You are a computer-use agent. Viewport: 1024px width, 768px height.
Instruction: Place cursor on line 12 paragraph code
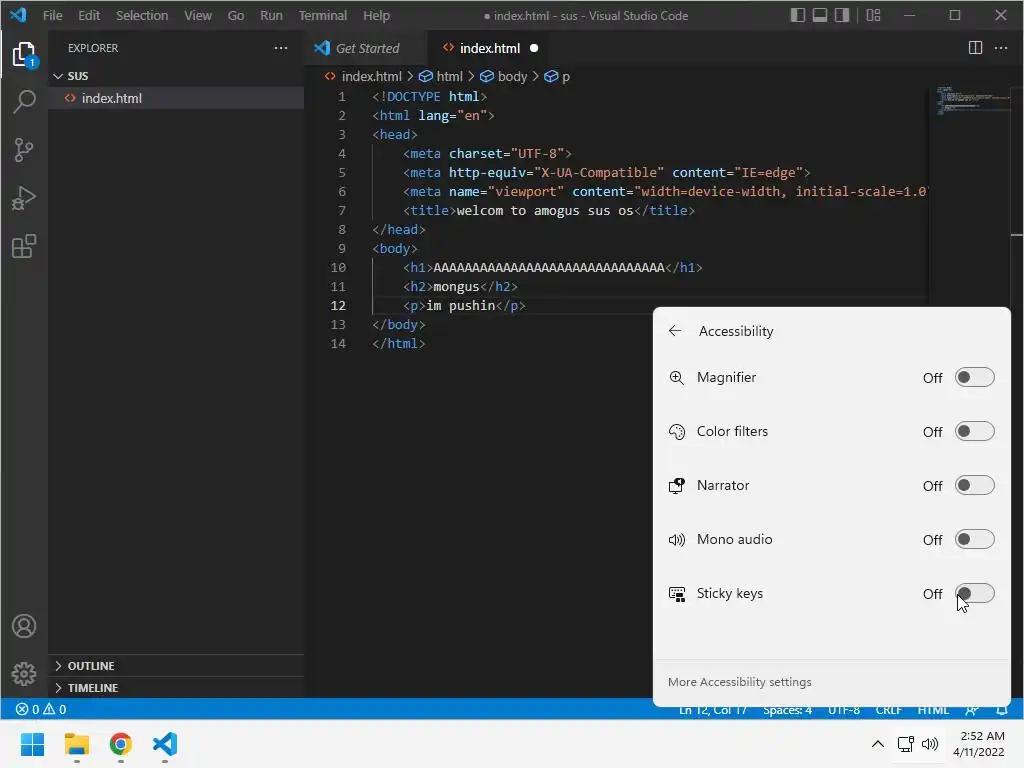(x=464, y=306)
